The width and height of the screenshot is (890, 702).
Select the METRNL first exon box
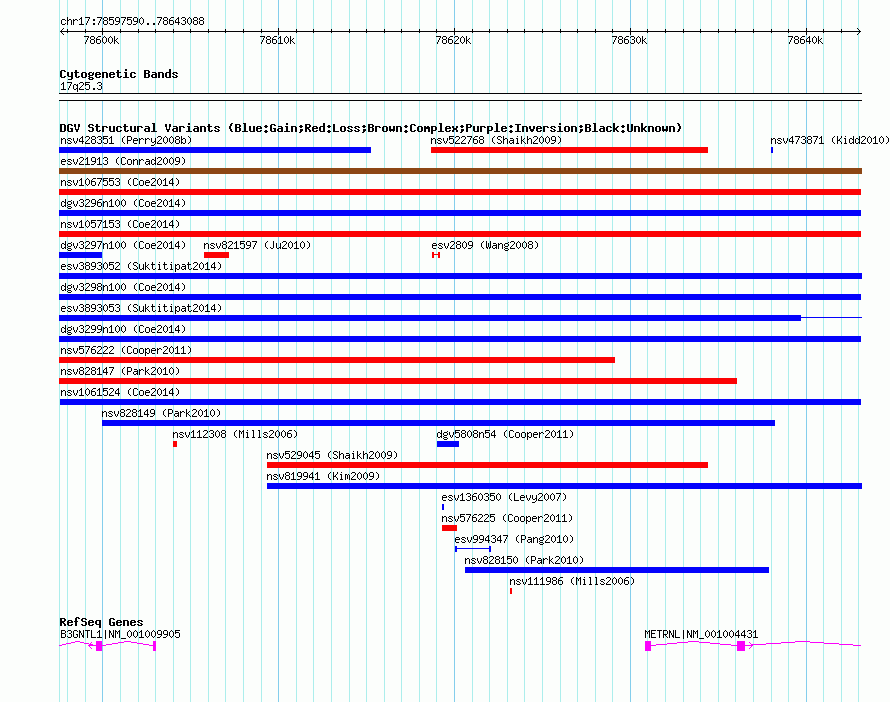point(648,646)
